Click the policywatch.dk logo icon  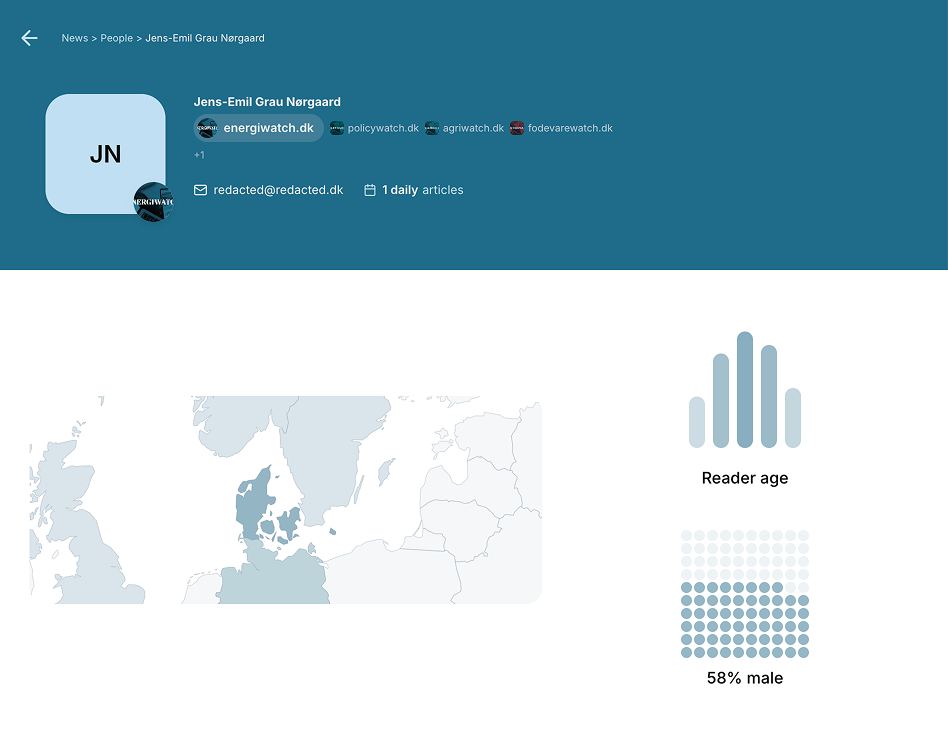337,128
